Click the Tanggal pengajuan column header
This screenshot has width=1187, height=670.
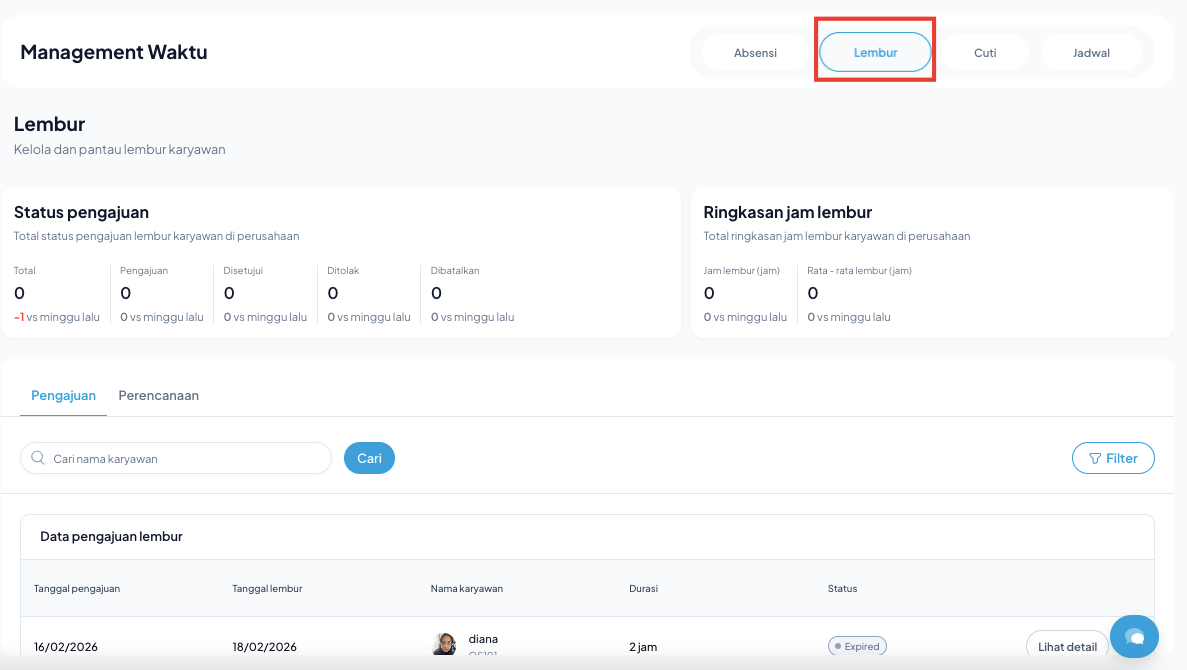[77, 589]
